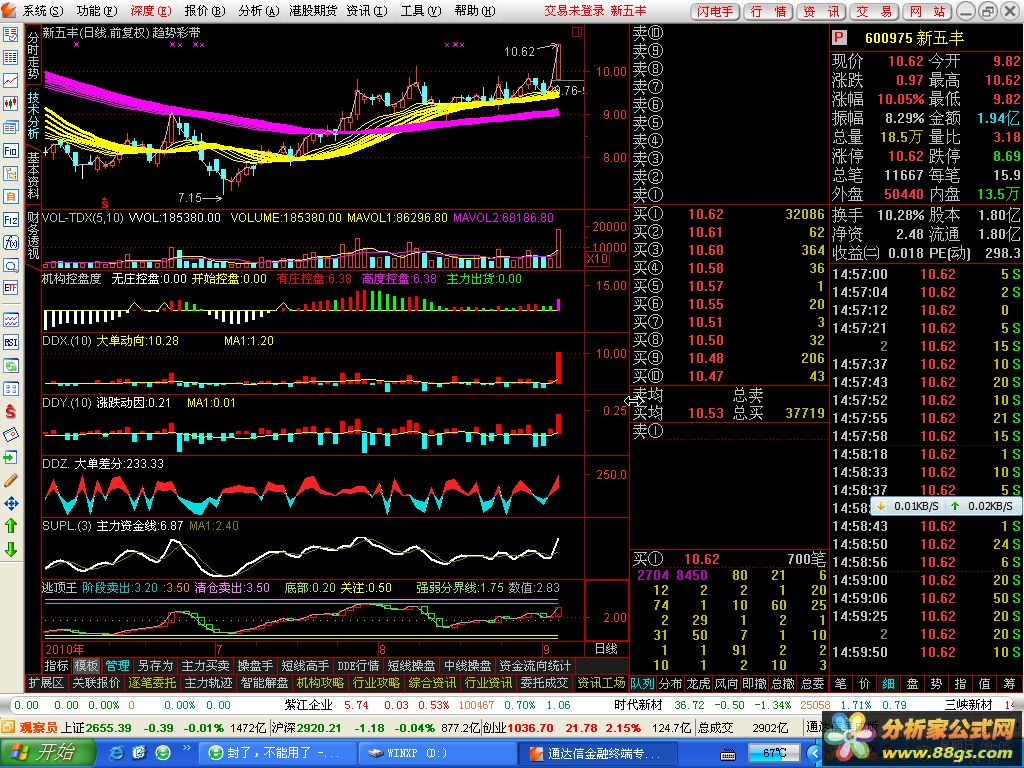Click the 日线 period label
This screenshot has width=1024, height=768.
pyautogui.click(x=606, y=648)
